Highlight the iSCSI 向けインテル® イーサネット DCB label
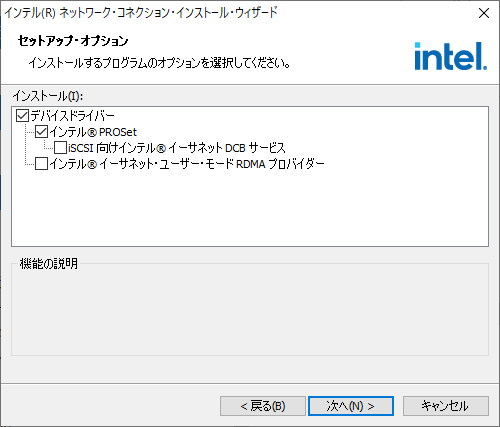 177,148
